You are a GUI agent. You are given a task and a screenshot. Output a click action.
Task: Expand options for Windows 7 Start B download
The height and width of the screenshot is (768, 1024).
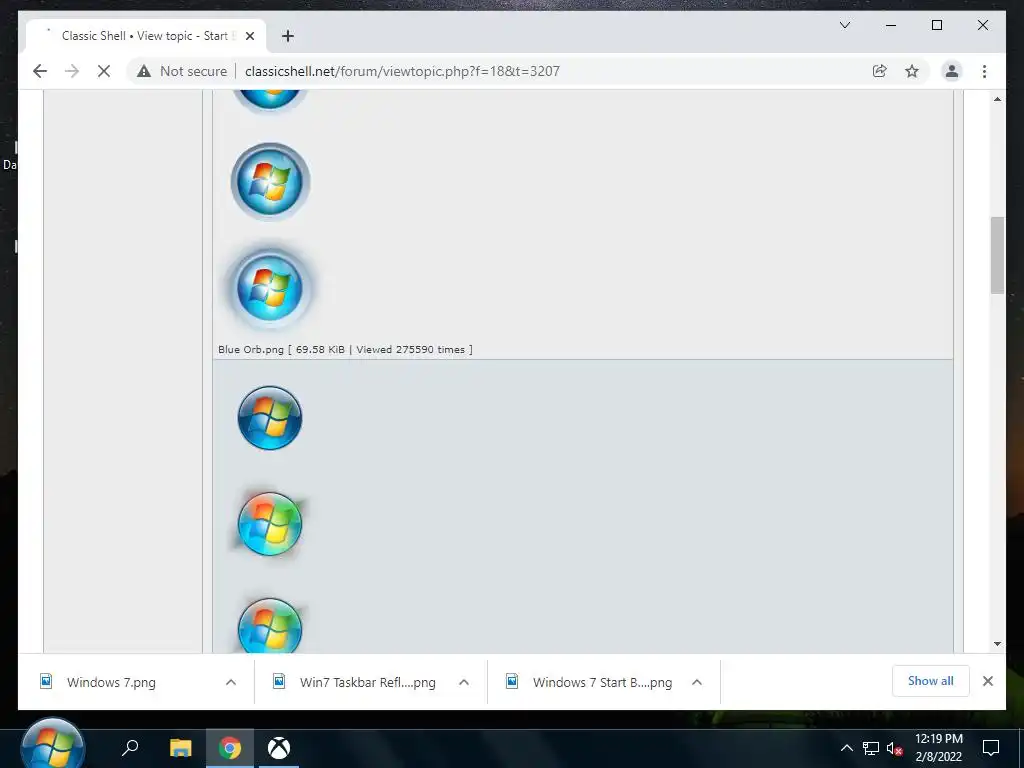(697, 682)
